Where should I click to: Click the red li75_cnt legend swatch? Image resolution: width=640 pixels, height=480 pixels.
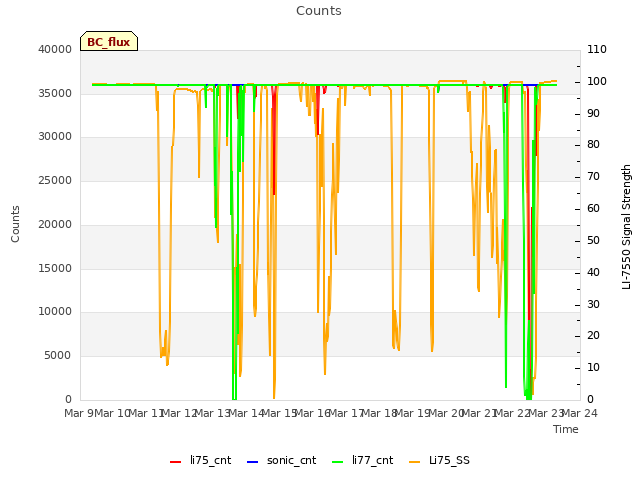point(176,462)
